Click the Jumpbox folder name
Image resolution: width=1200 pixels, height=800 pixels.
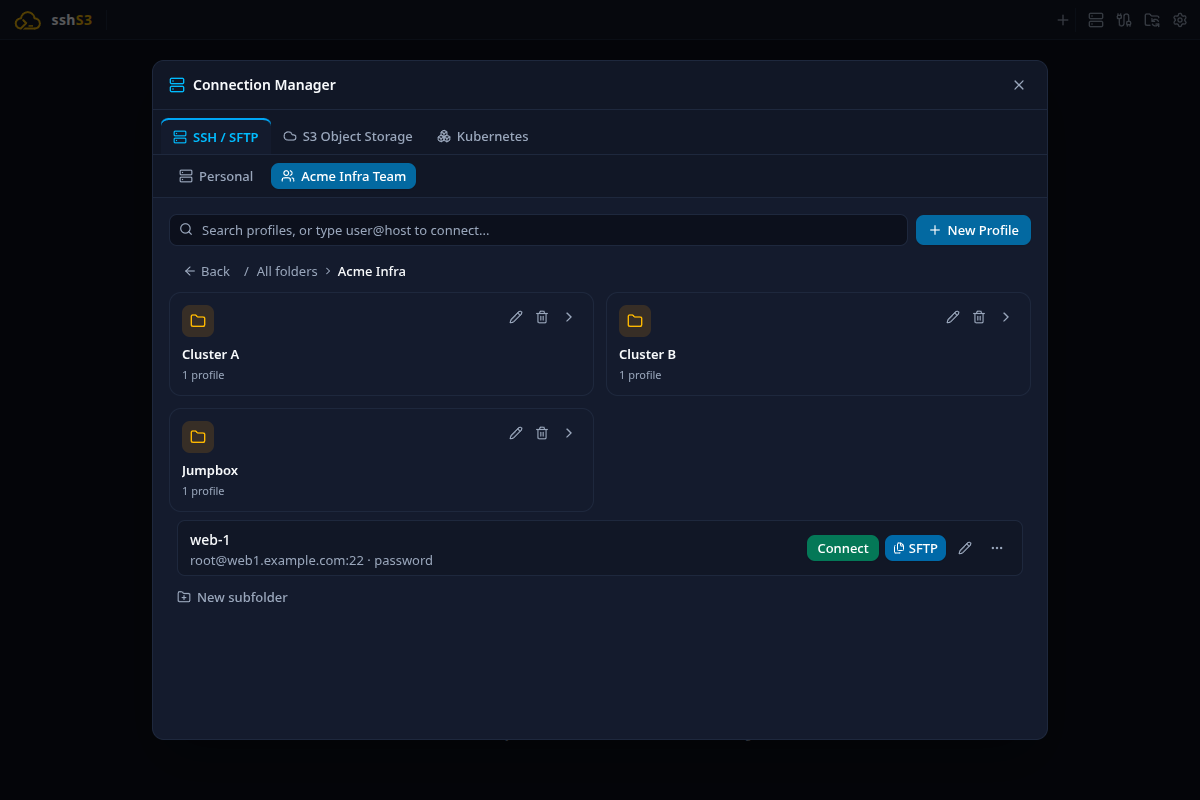point(210,471)
